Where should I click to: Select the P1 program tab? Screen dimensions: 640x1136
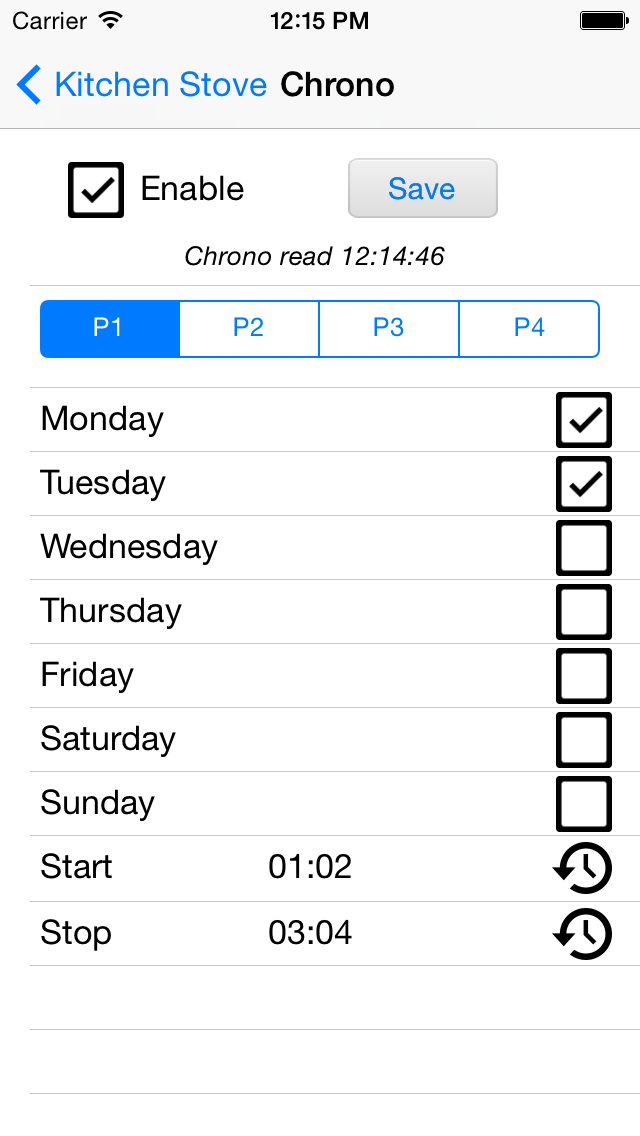[x=109, y=329]
